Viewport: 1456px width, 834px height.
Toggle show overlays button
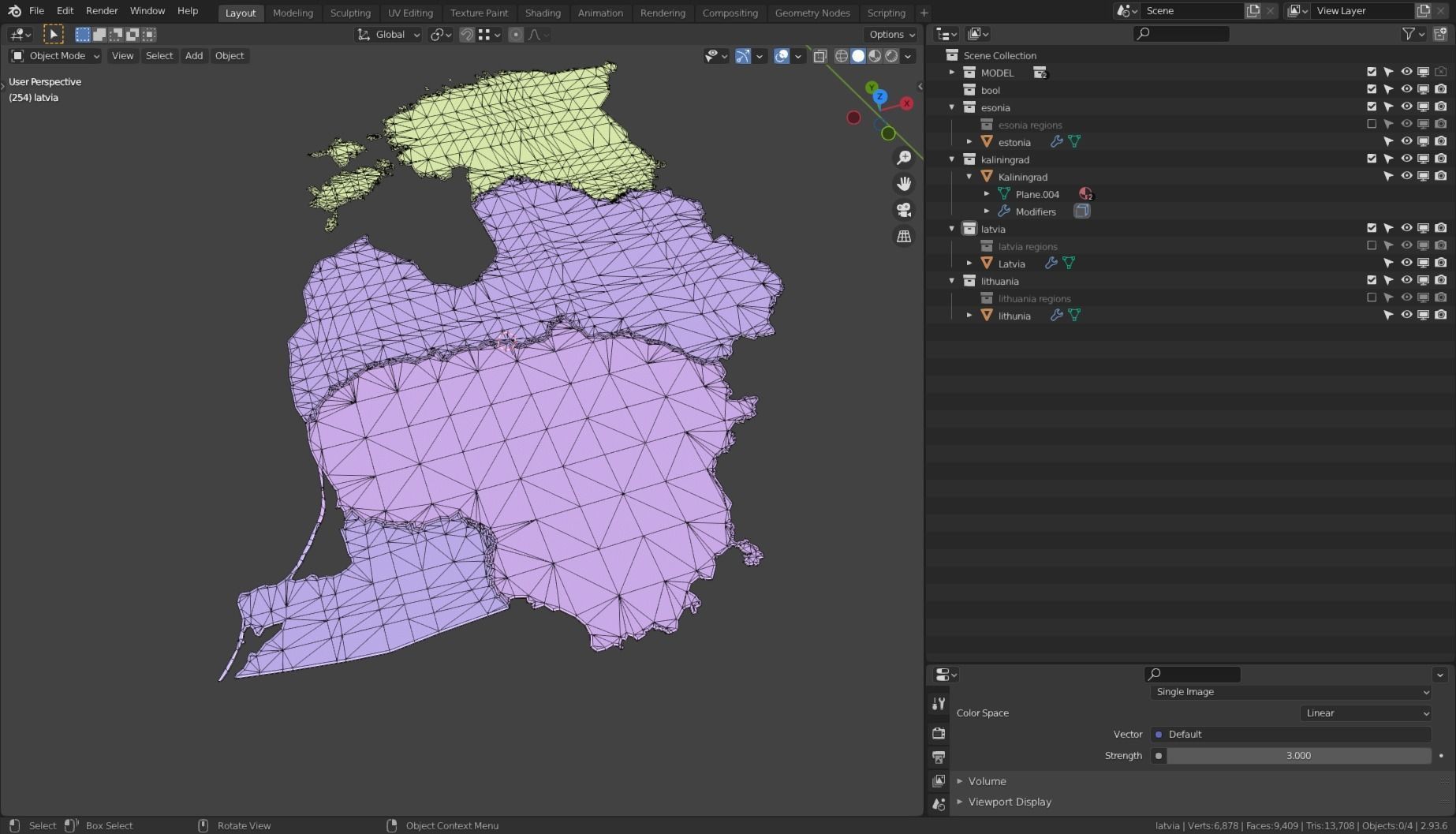[782, 56]
